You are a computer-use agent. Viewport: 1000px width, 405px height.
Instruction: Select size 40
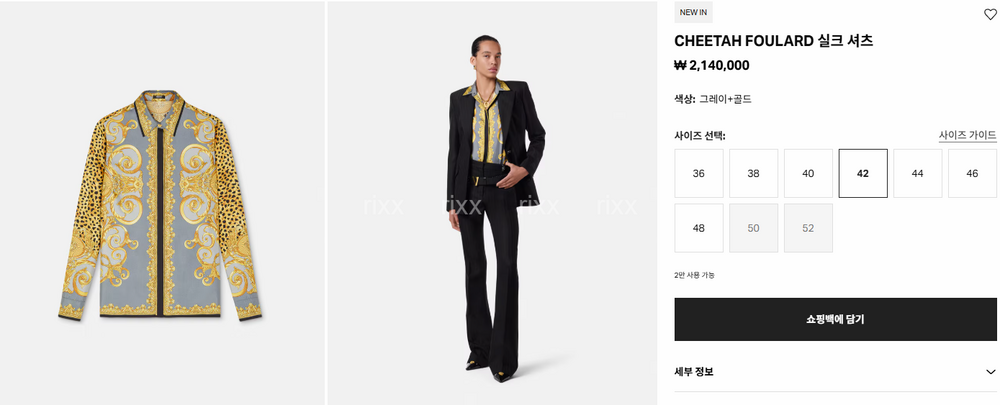tap(808, 173)
